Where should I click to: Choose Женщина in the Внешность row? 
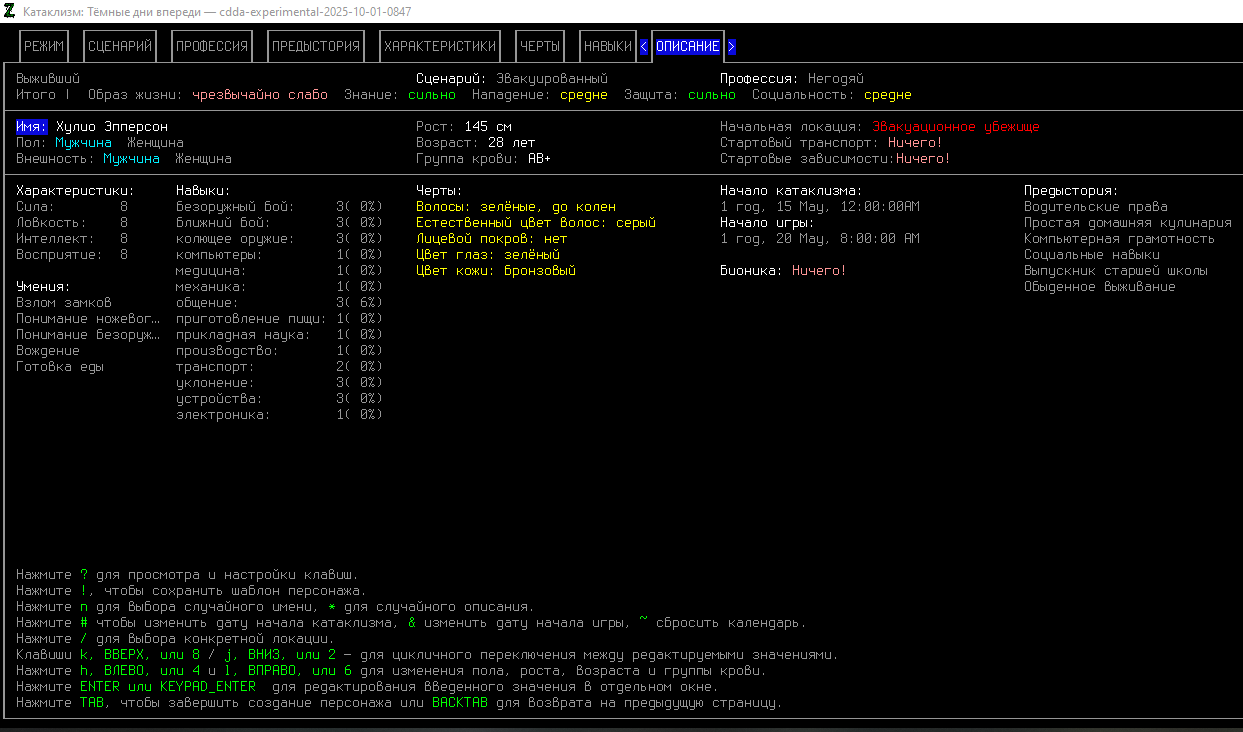tap(204, 159)
